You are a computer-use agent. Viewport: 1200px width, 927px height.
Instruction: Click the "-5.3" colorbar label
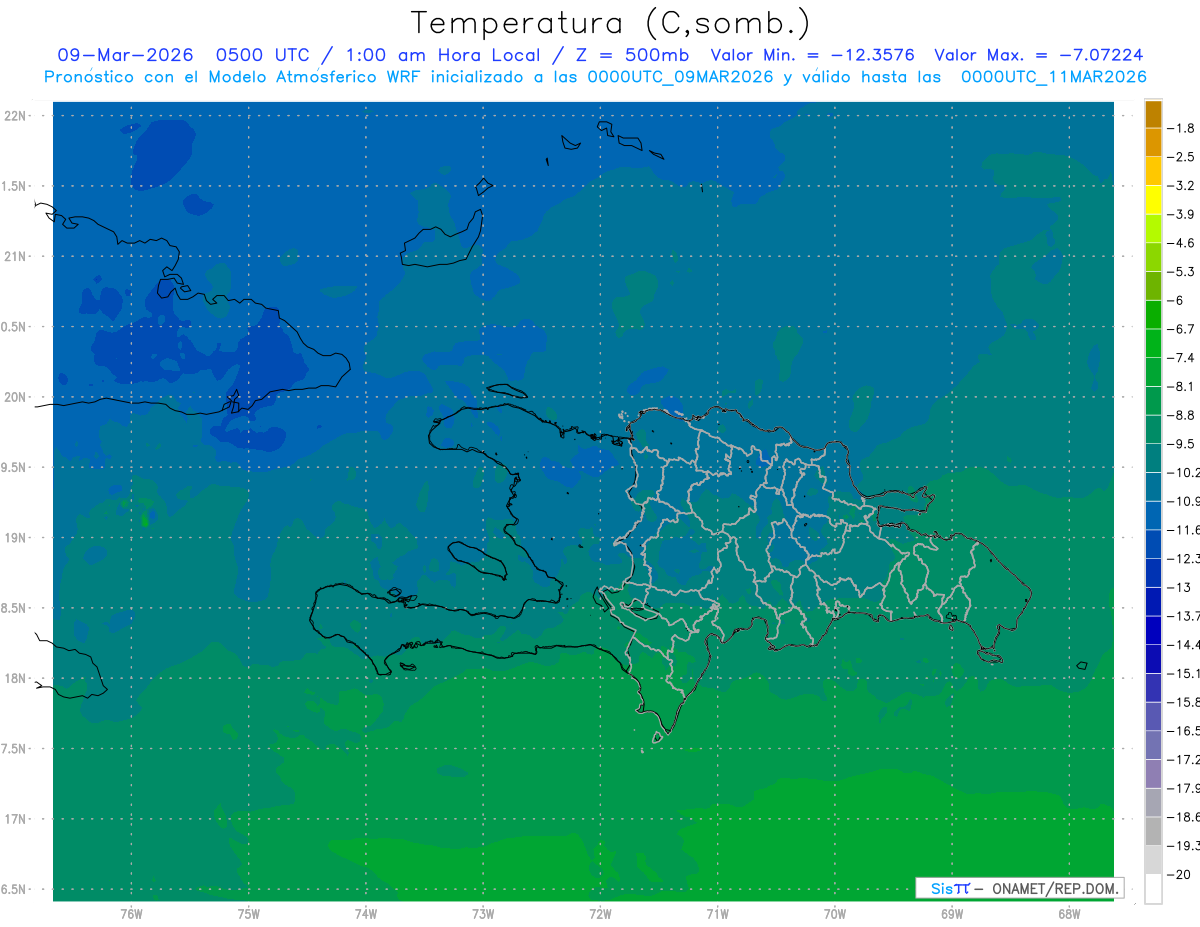click(1181, 272)
